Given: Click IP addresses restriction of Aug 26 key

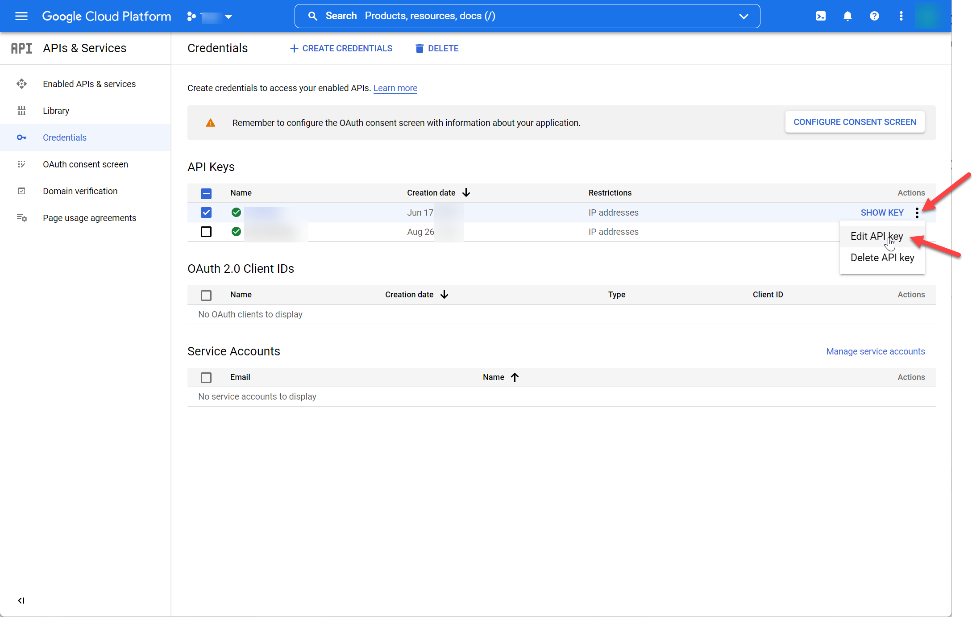Looking at the screenshot, I should click(x=613, y=232).
